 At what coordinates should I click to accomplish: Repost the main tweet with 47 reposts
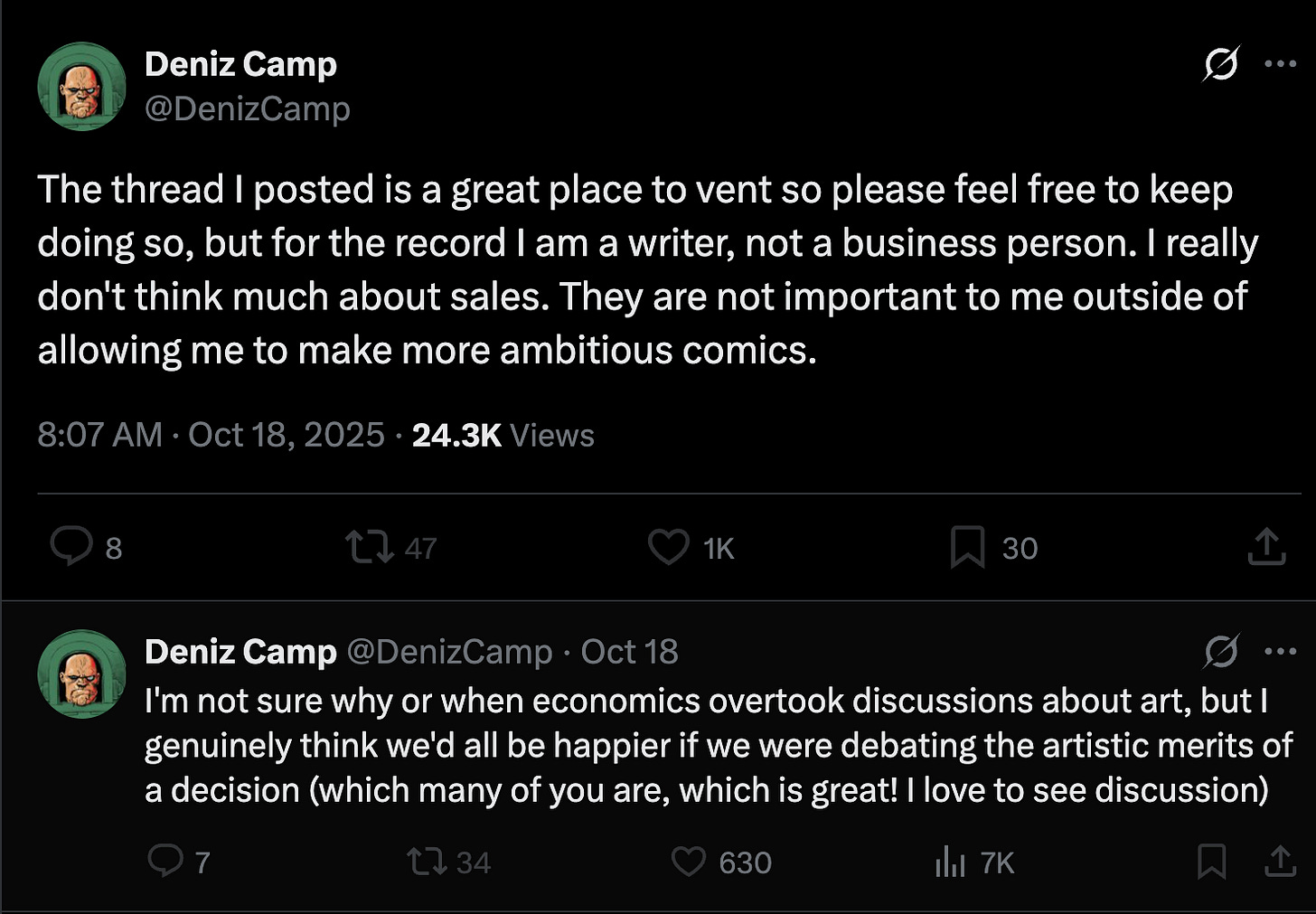click(370, 546)
